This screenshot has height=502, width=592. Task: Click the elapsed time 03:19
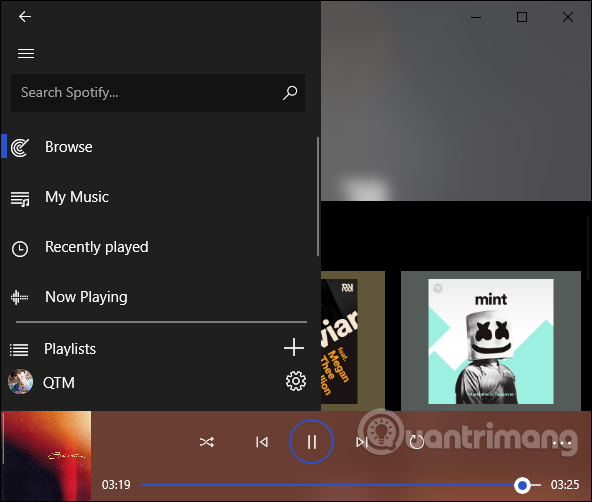(116, 485)
